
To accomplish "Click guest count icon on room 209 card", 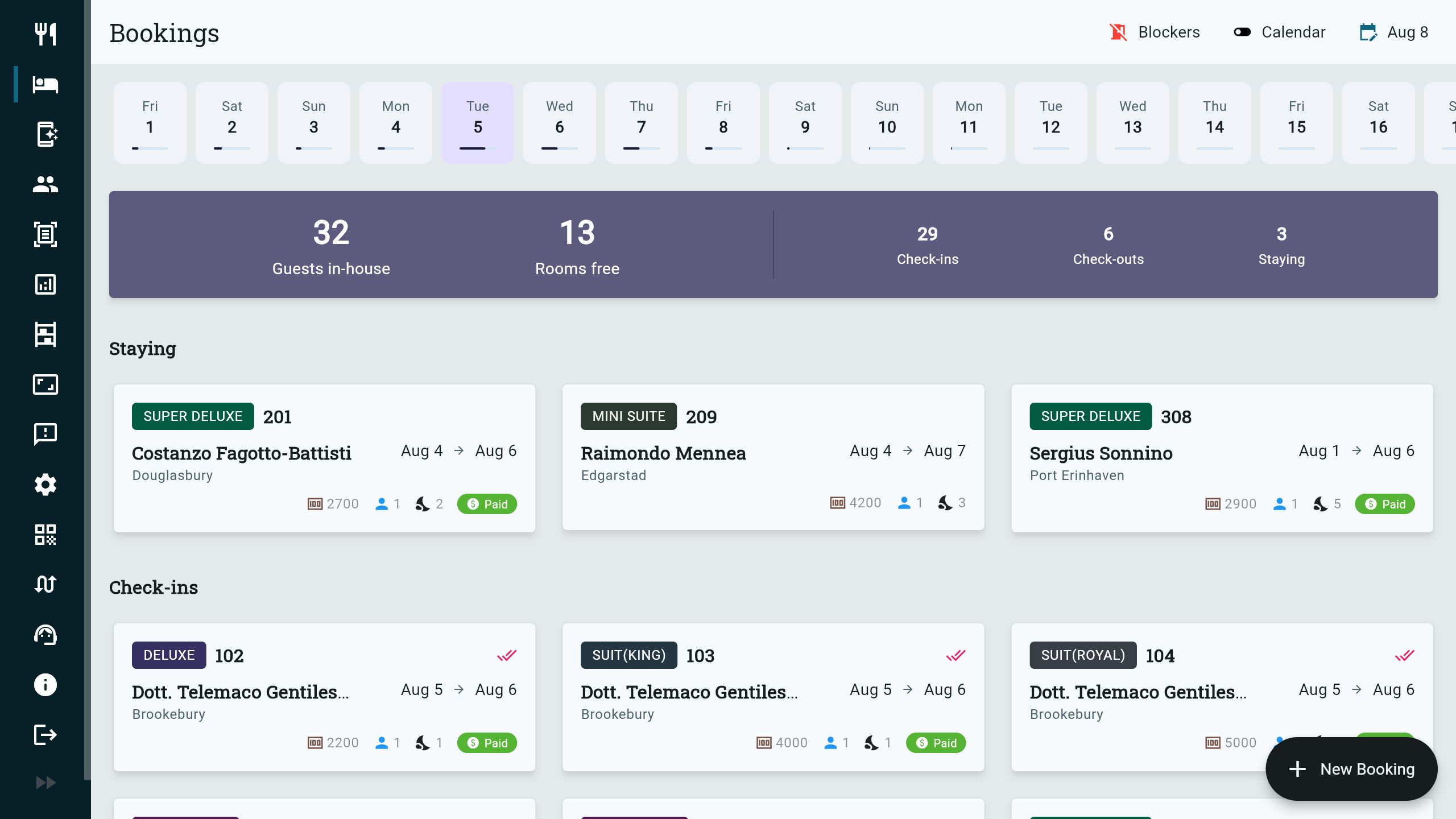I will click(x=904, y=503).
